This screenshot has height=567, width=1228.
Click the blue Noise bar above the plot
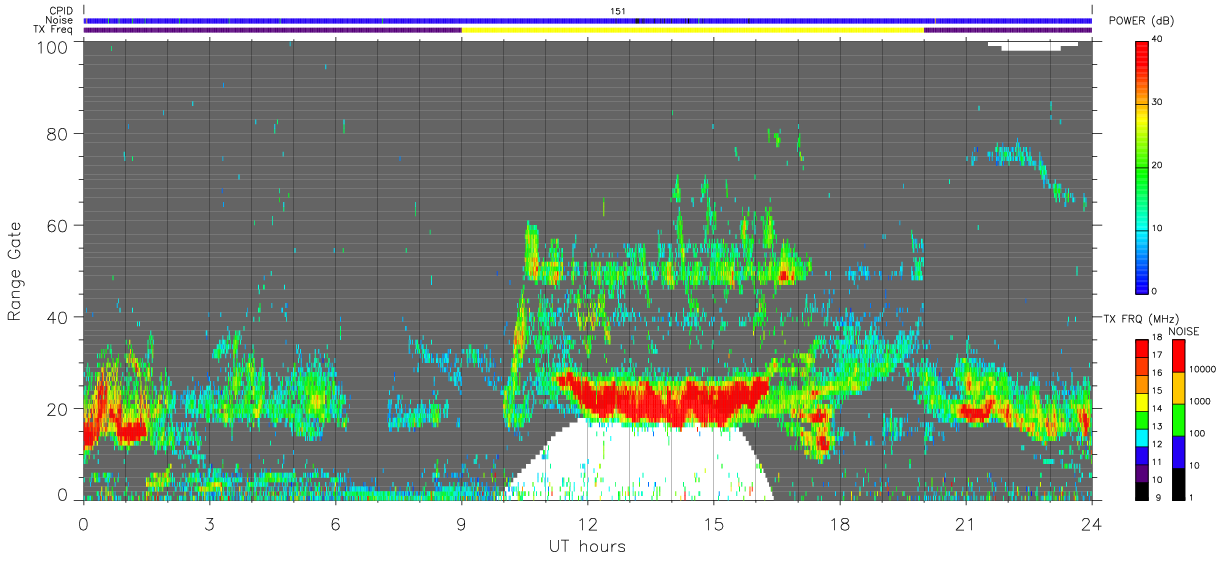click(x=587, y=20)
